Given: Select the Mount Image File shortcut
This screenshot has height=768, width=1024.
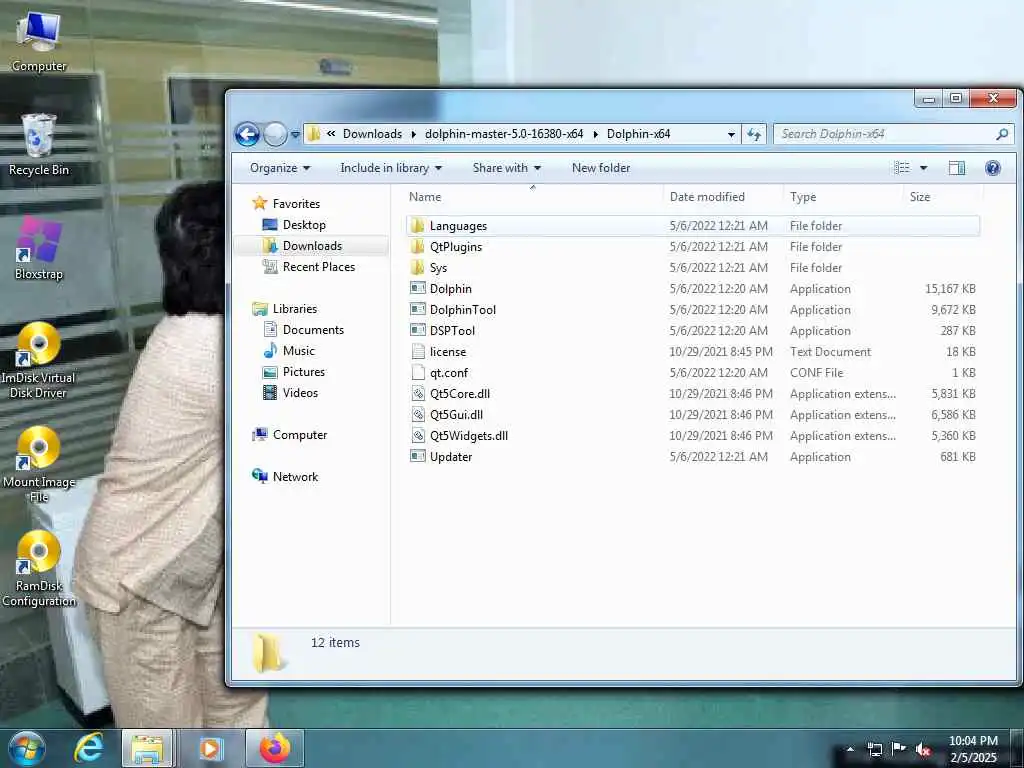Looking at the screenshot, I should click(39, 464).
